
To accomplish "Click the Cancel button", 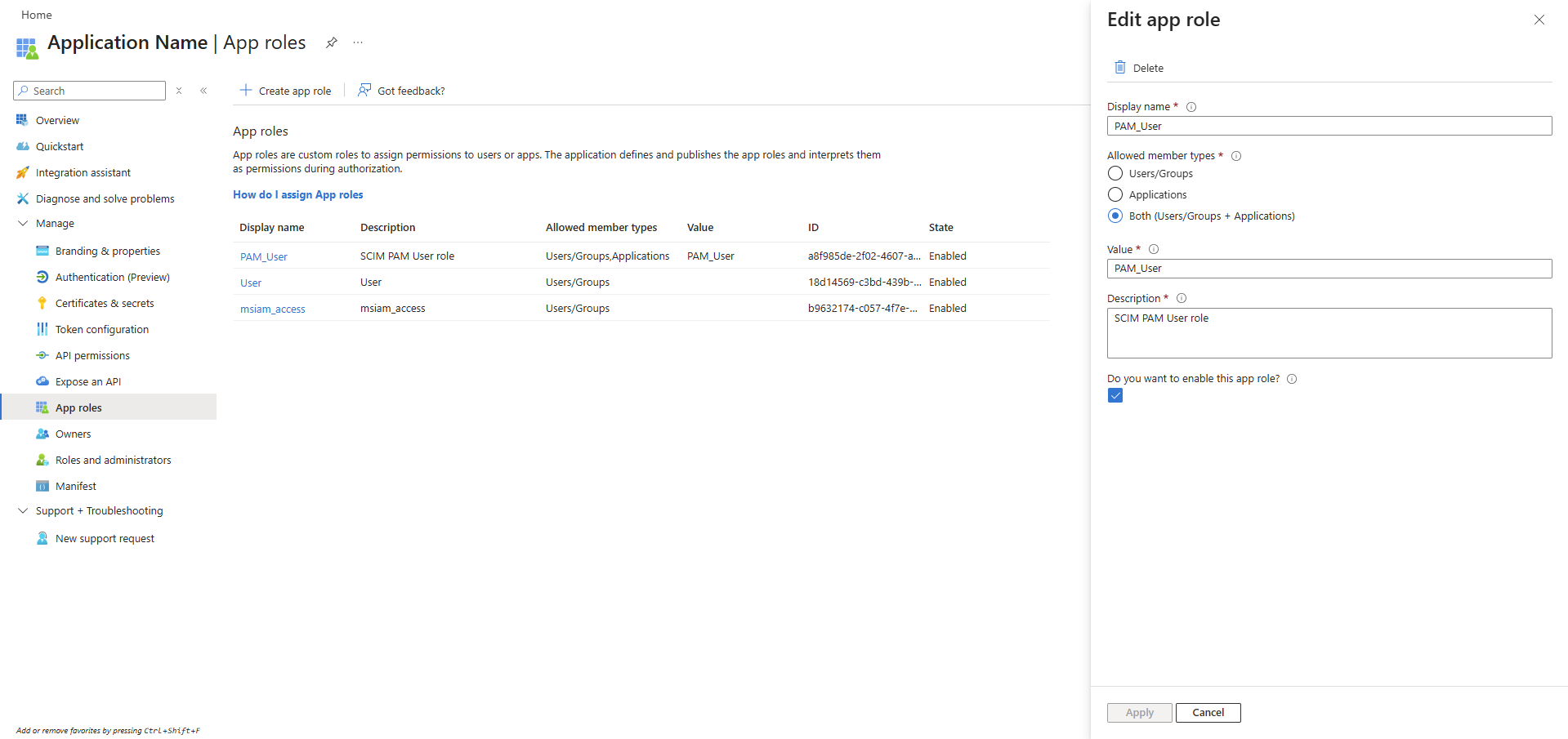I will pyautogui.click(x=1208, y=713).
